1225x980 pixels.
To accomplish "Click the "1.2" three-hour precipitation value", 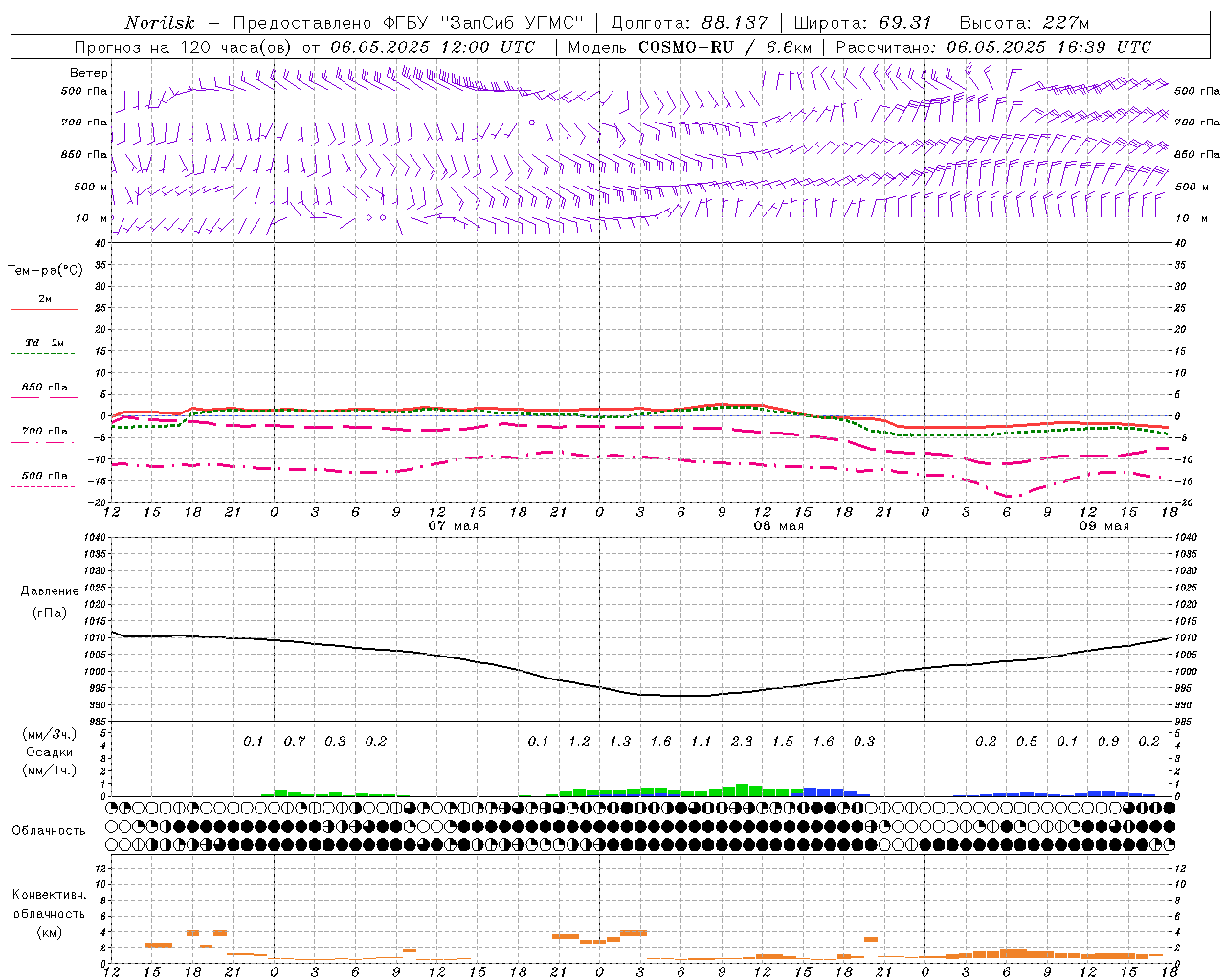I will tap(579, 741).
